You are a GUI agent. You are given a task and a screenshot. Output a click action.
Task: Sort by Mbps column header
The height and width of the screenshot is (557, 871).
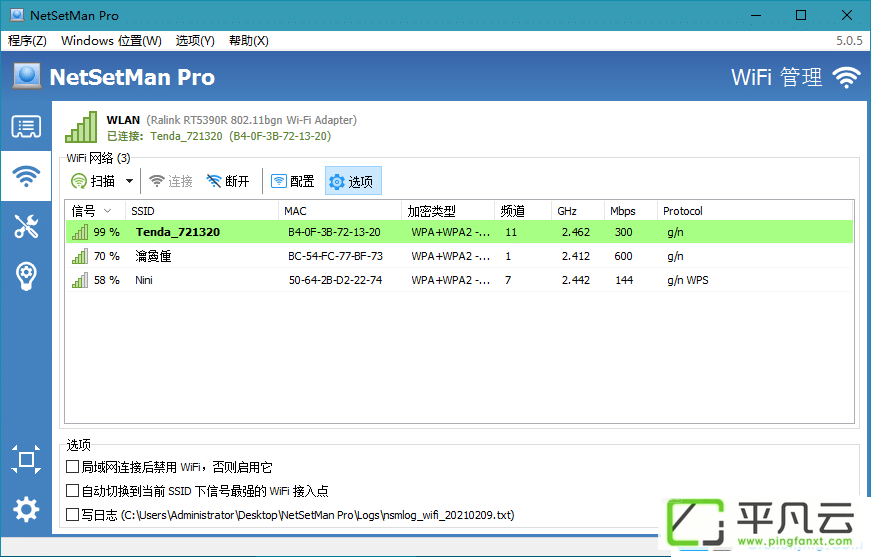(630, 211)
